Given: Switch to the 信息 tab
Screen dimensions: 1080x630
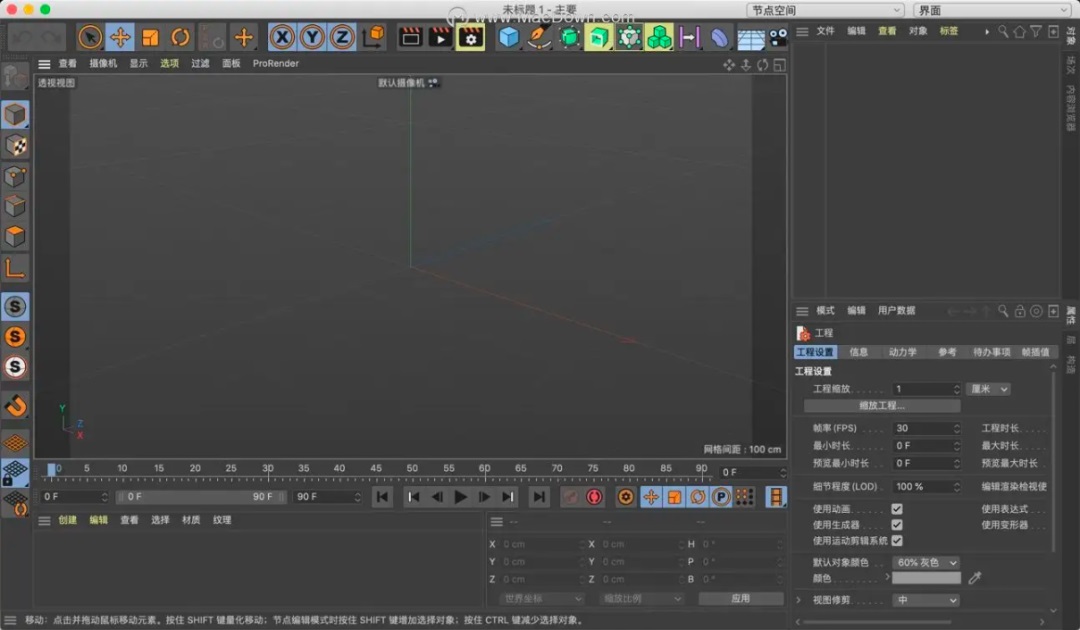Looking at the screenshot, I should click(x=859, y=352).
